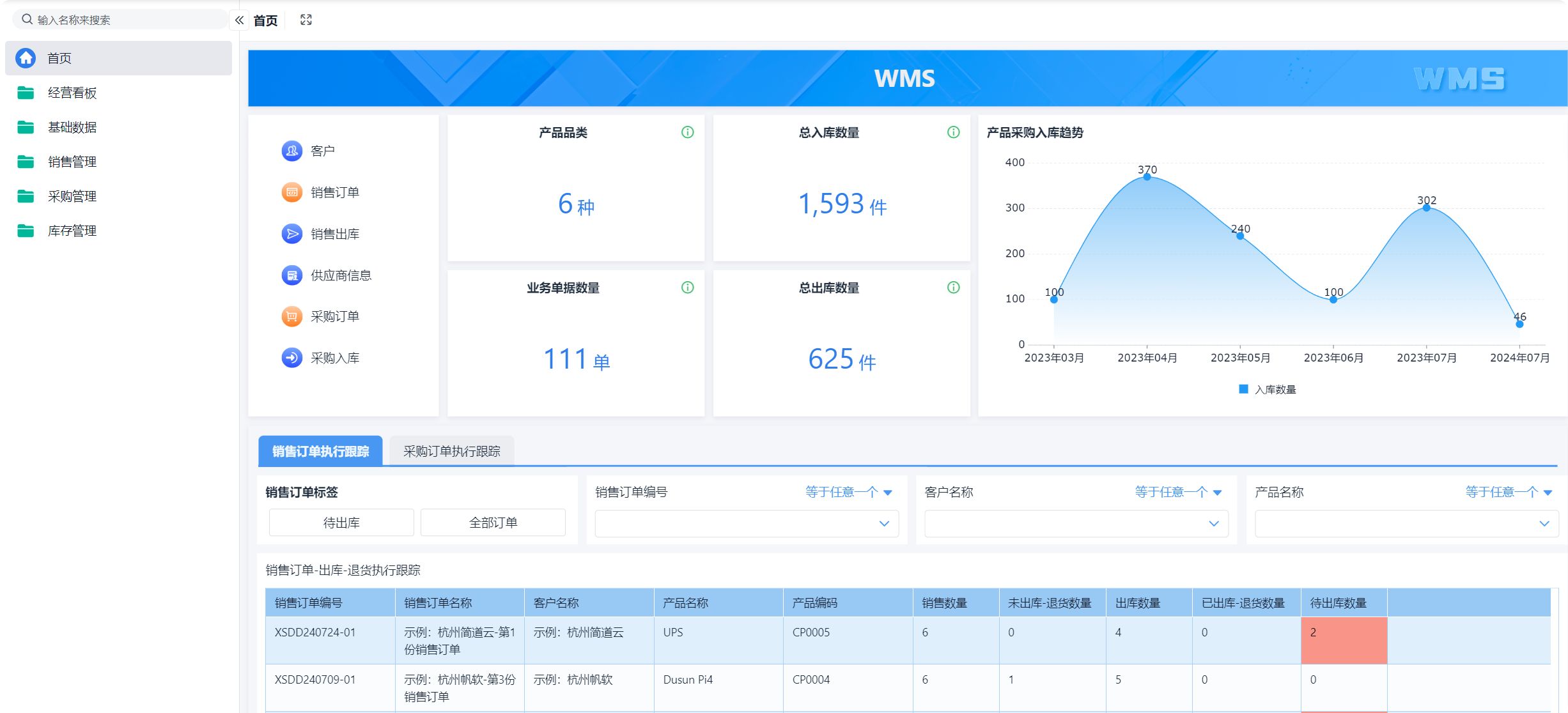Select the 待出库 tag filter
Viewport: 1568px width, 713px height.
pos(341,523)
